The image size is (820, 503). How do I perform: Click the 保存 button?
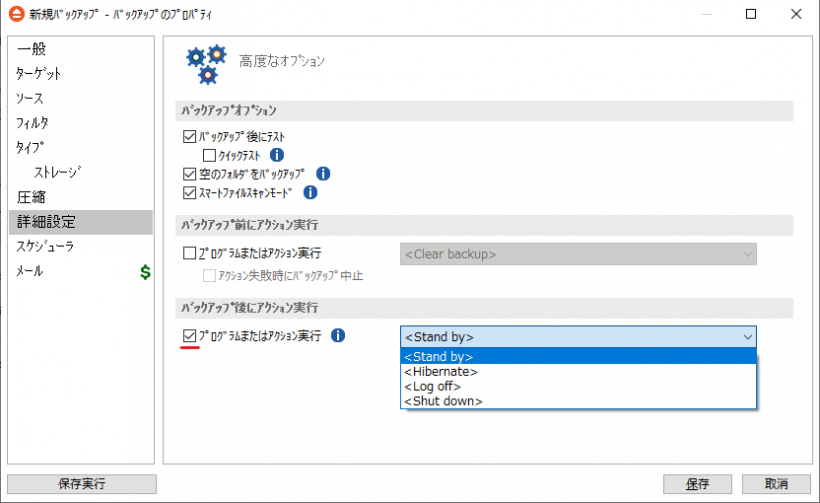[x=697, y=484]
